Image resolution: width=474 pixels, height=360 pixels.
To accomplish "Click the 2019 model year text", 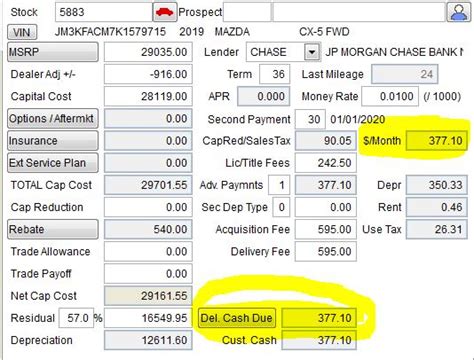I will [192, 32].
